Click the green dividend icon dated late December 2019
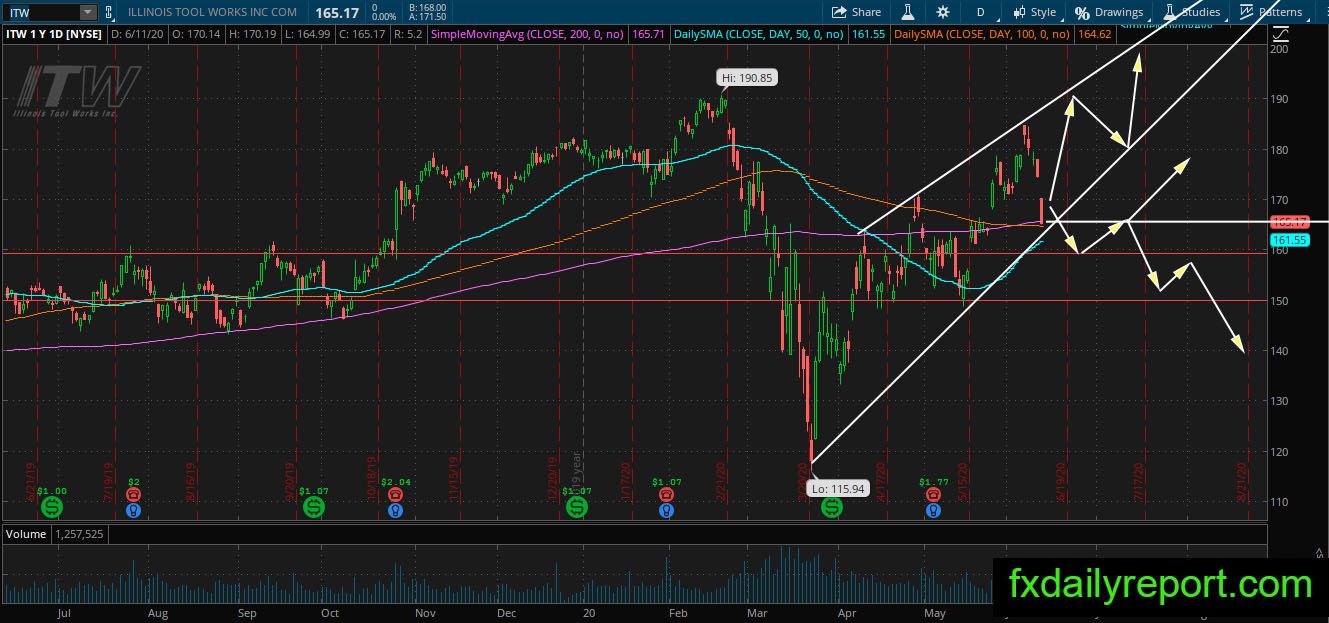The image size is (1329, 623). pyautogui.click(x=577, y=508)
